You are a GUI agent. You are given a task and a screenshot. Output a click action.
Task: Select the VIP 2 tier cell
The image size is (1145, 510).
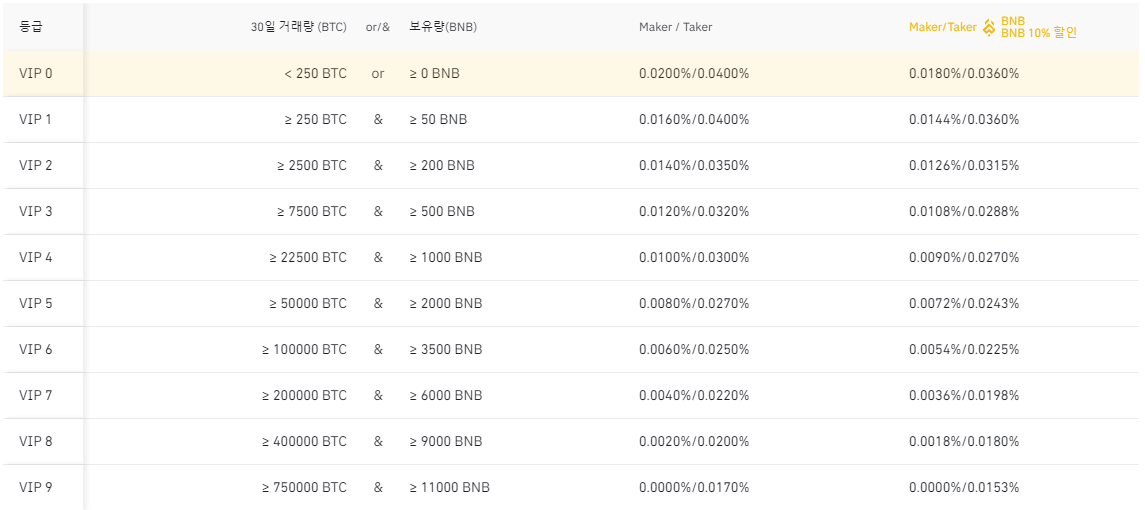click(x=36, y=165)
